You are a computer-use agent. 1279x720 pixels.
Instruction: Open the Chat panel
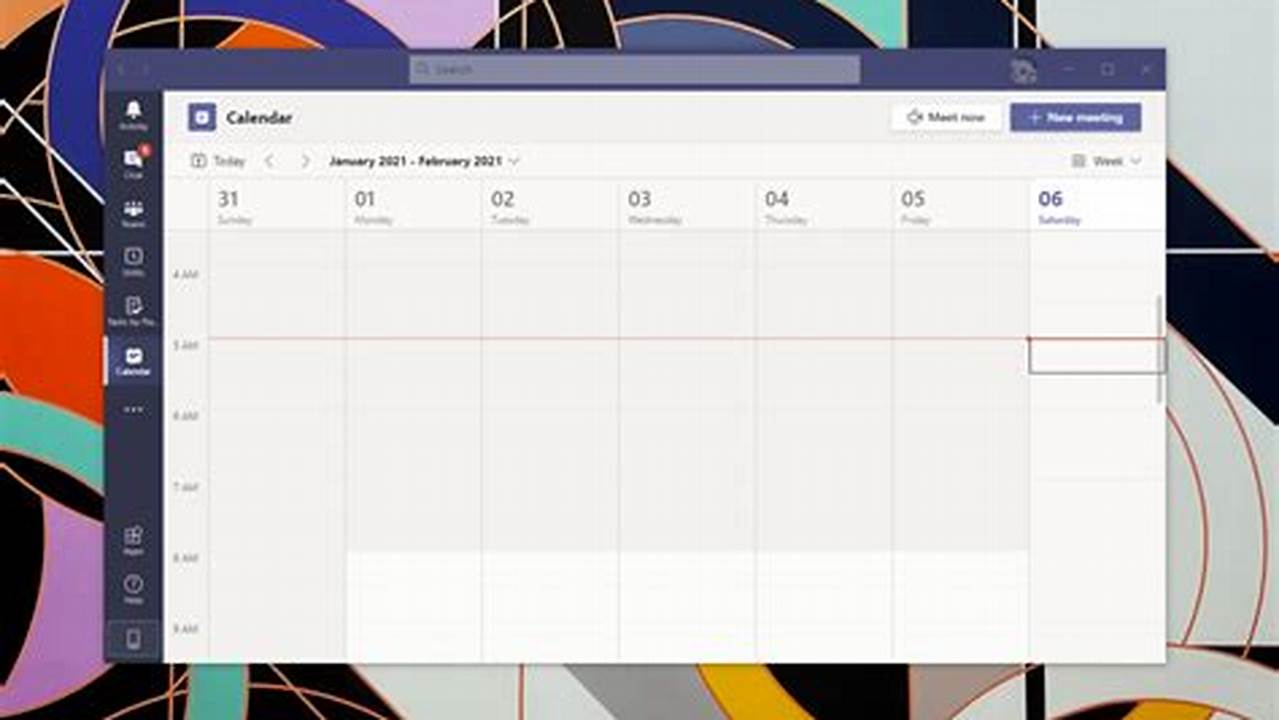pyautogui.click(x=133, y=158)
